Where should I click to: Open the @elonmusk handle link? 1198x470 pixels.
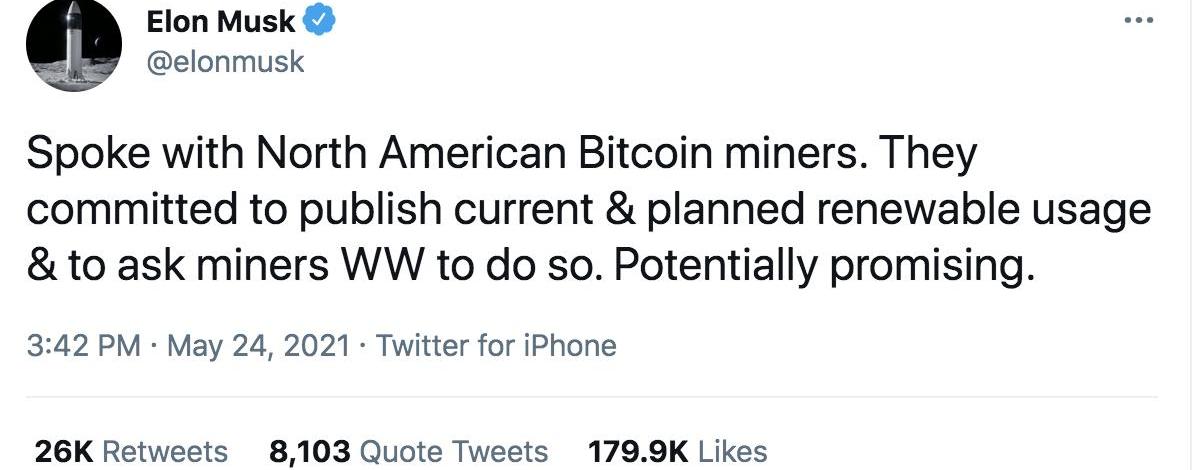point(224,63)
